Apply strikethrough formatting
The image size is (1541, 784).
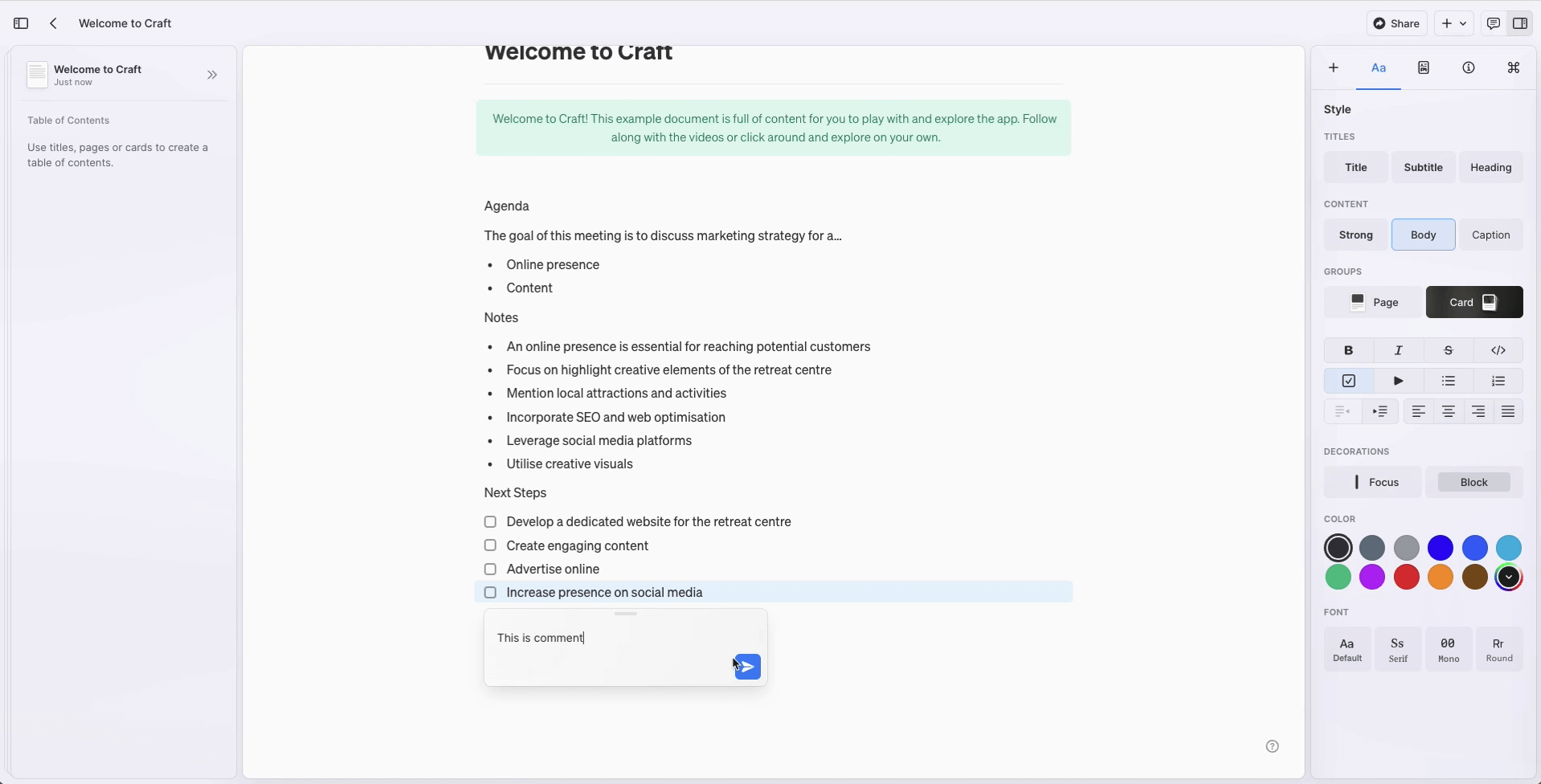(1449, 350)
